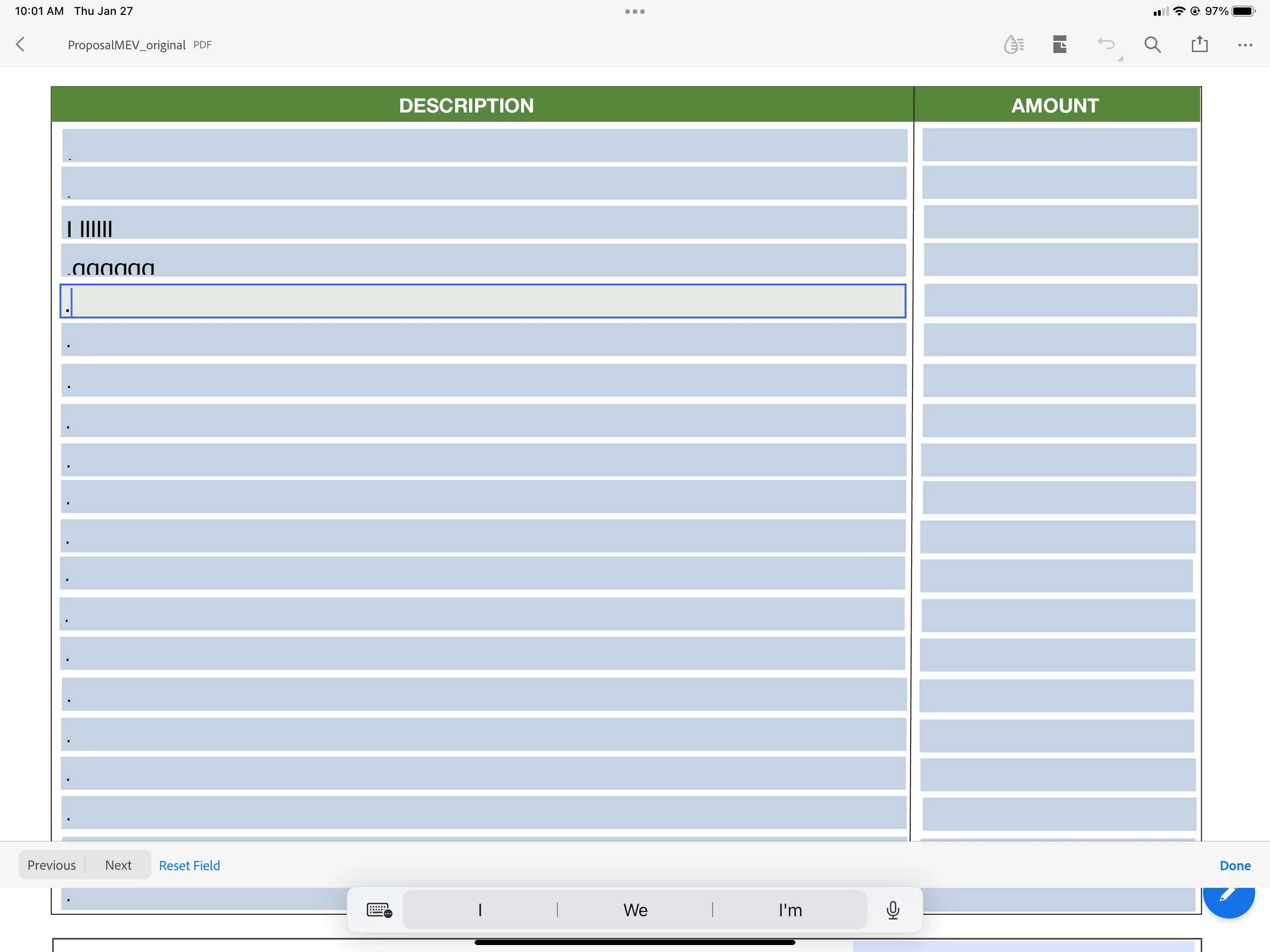The image size is (1270, 952).
Task: Select the first Description text field
Action: tap(484, 145)
